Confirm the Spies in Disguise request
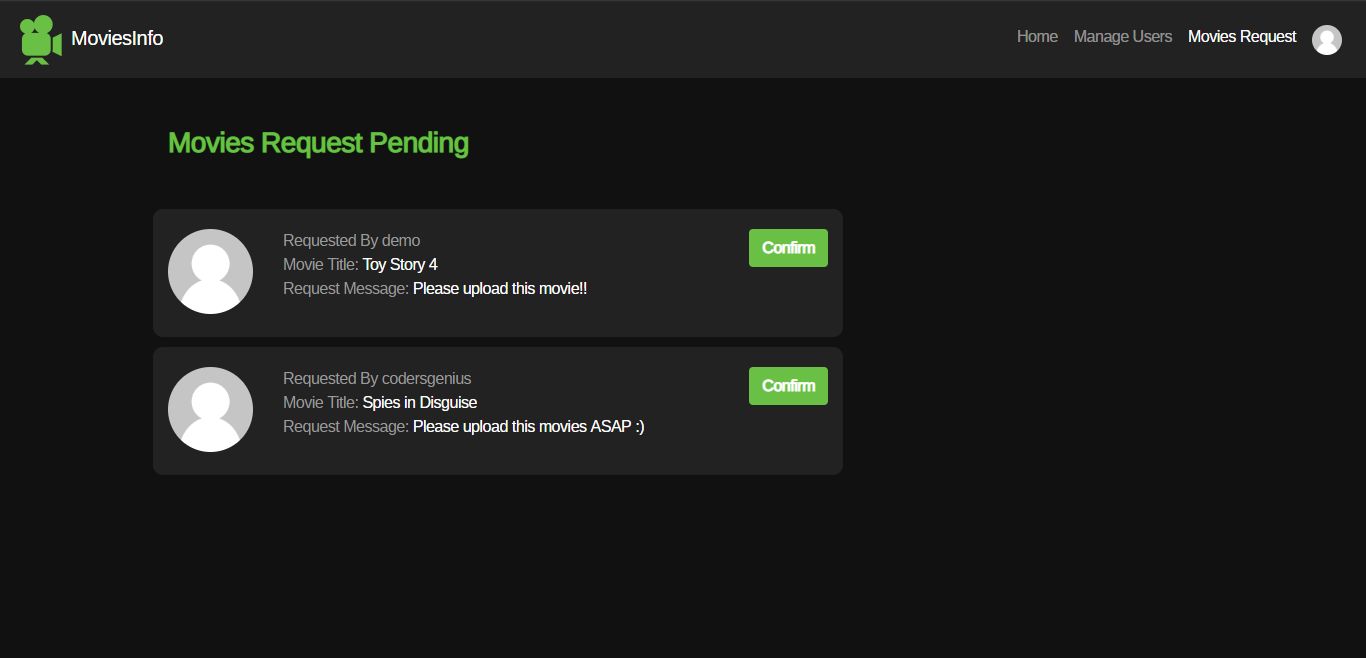Viewport: 1366px width, 658px height. click(x=788, y=386)
